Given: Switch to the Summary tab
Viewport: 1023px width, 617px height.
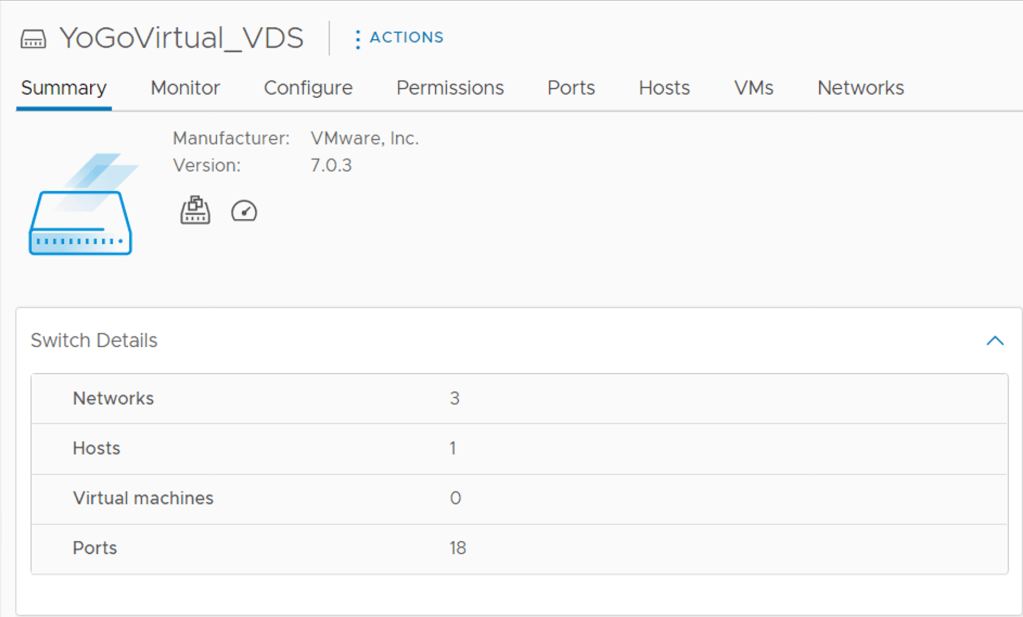Looking at the screenshot, I should tap(64, 88).
